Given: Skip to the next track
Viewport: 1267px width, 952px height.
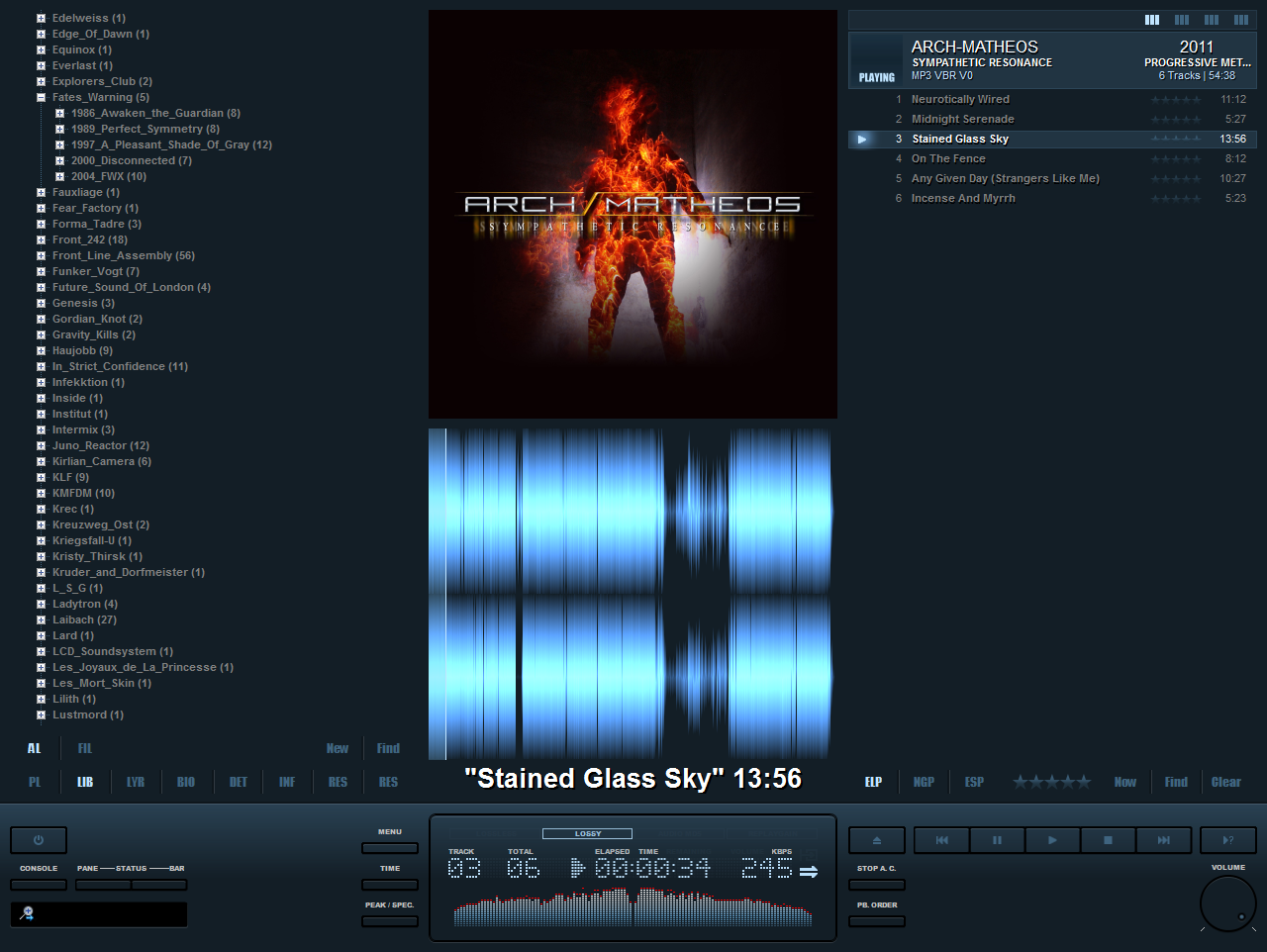Looking at the screenshot, I should tap(1163, 840).
